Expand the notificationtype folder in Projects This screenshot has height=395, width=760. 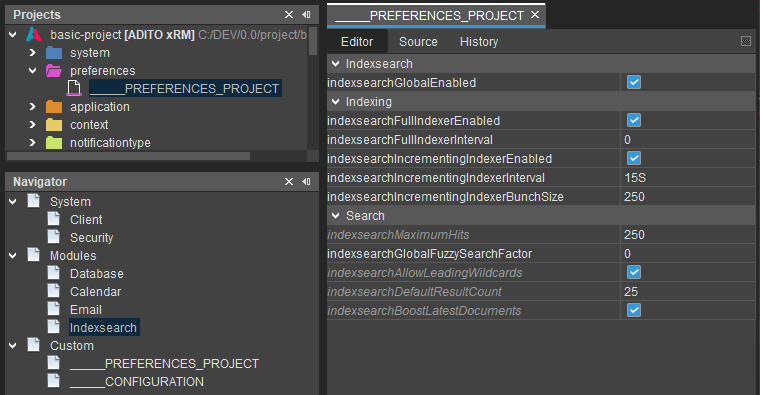[x=32, y=142]
